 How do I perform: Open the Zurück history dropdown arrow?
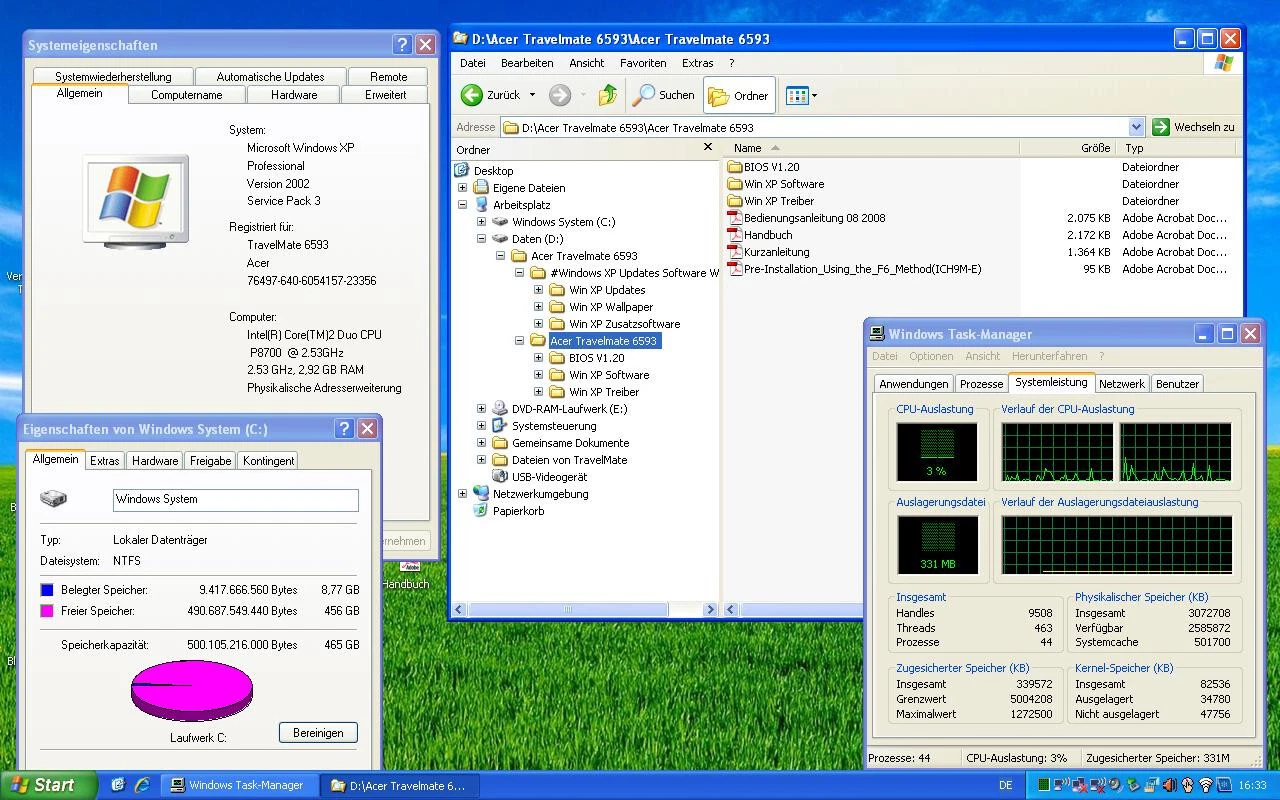click(532, 95)
